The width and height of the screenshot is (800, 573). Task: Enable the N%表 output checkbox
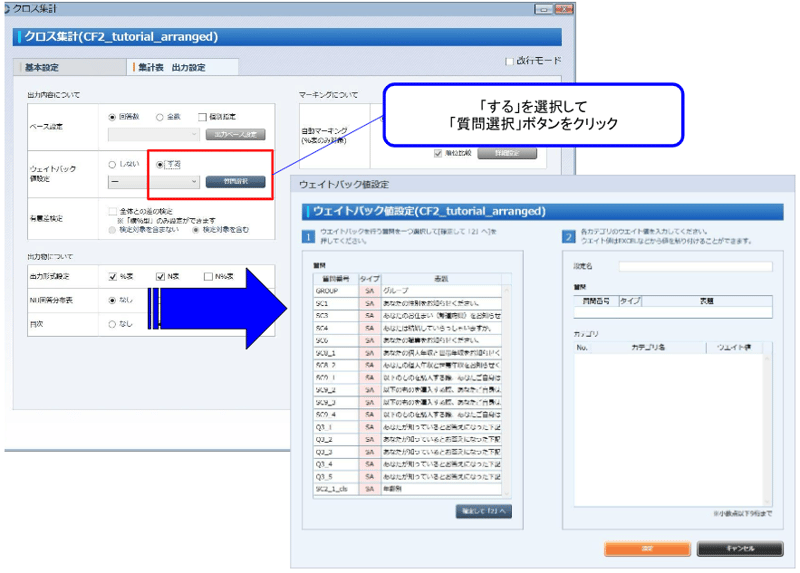click(208, 277)
